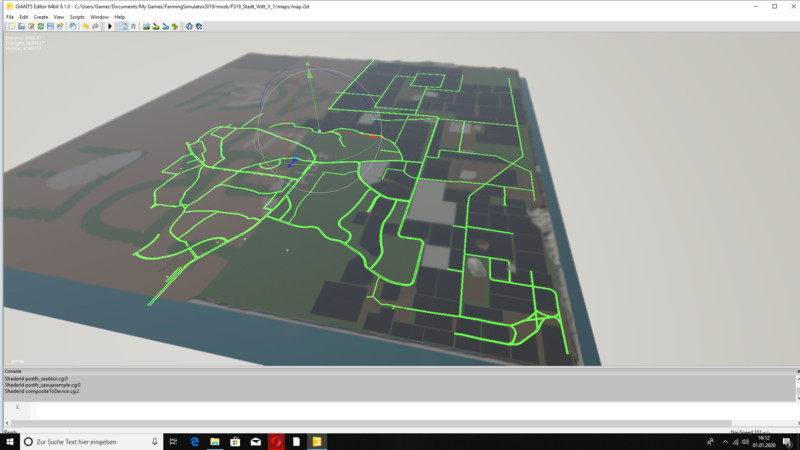The width and height of the screenshot is (800, 450).
Task: Open the Scripts menu
Action: coord(77,17)
